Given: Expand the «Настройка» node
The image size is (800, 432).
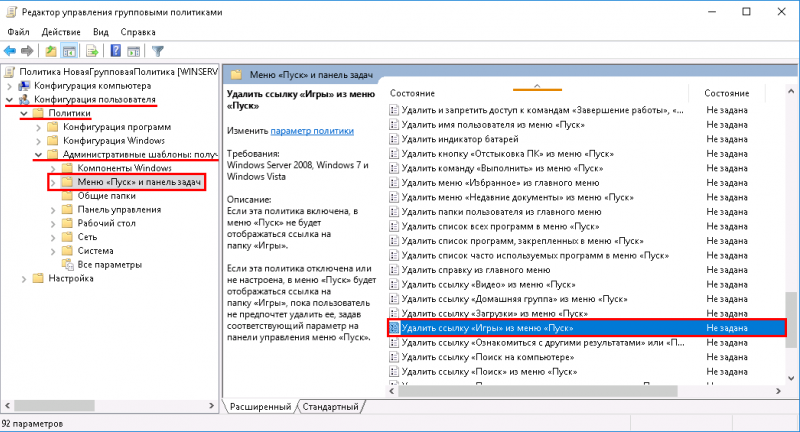Looking at the screenshot, I should pos(24,278).
